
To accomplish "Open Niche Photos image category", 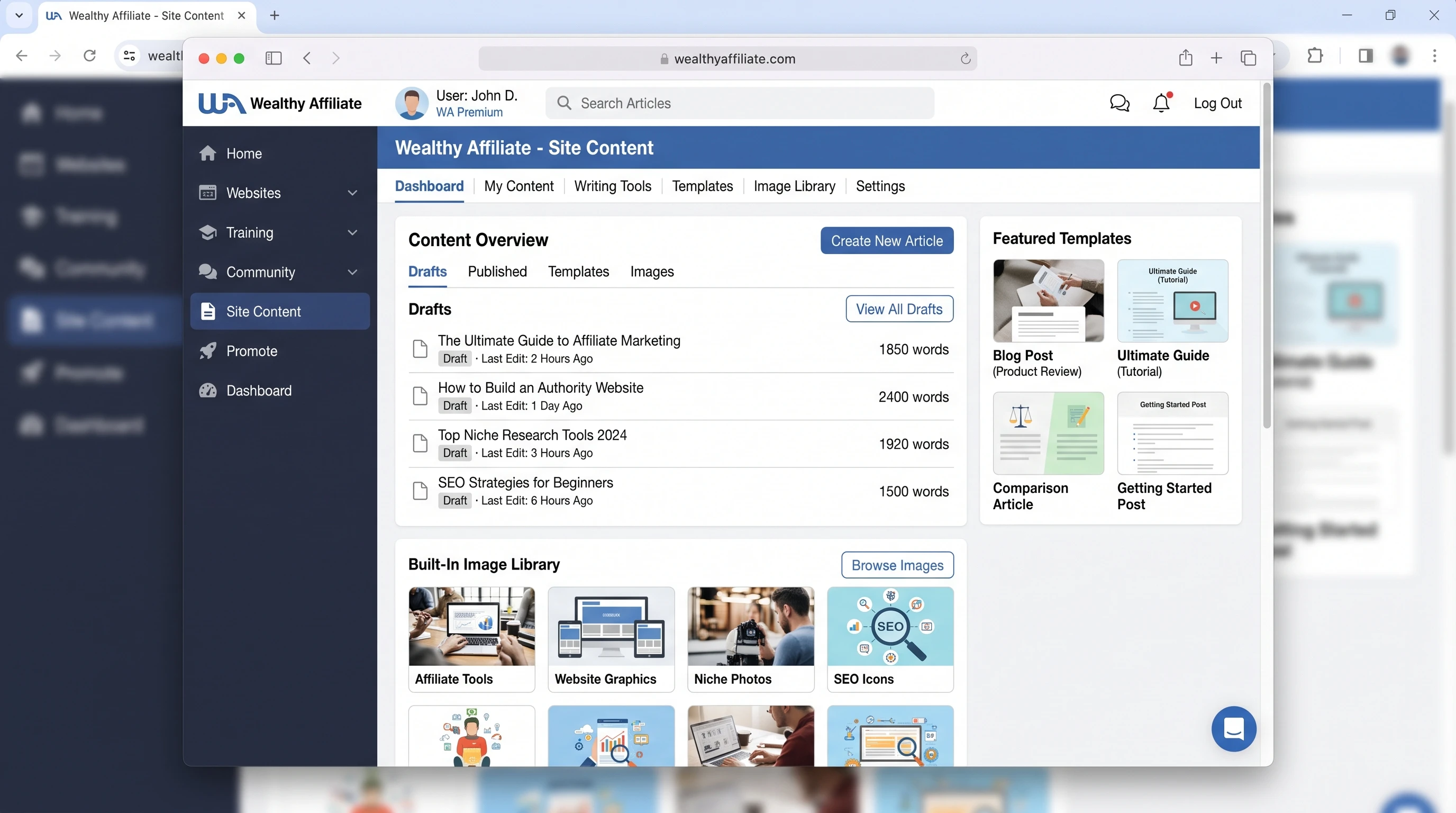I will tap(751, 639).
